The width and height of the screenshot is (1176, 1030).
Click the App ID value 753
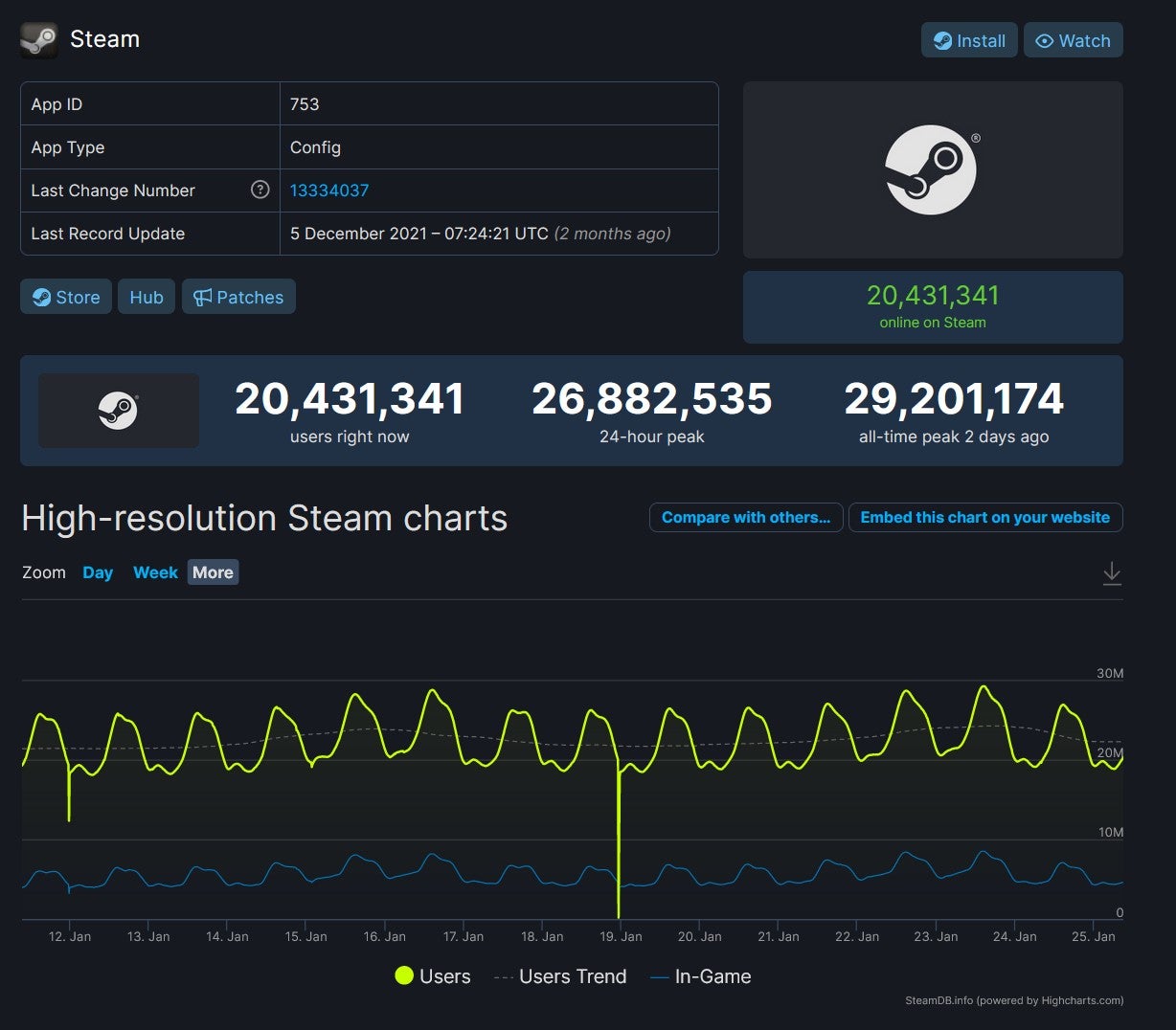coord(305,104)
